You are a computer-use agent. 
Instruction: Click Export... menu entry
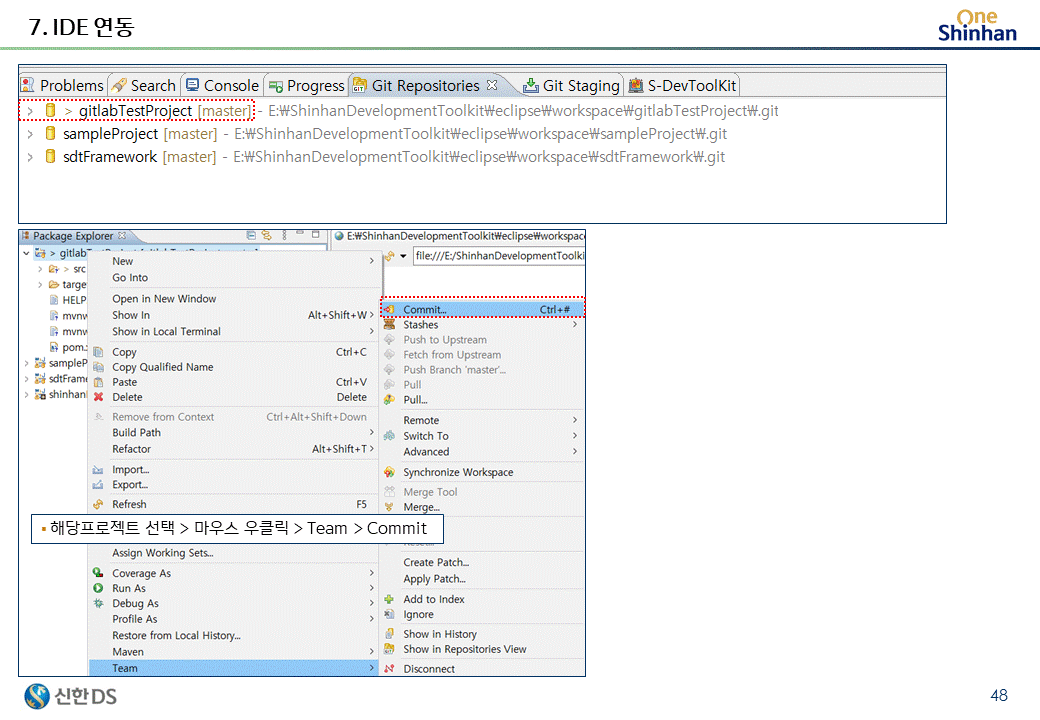233,485
